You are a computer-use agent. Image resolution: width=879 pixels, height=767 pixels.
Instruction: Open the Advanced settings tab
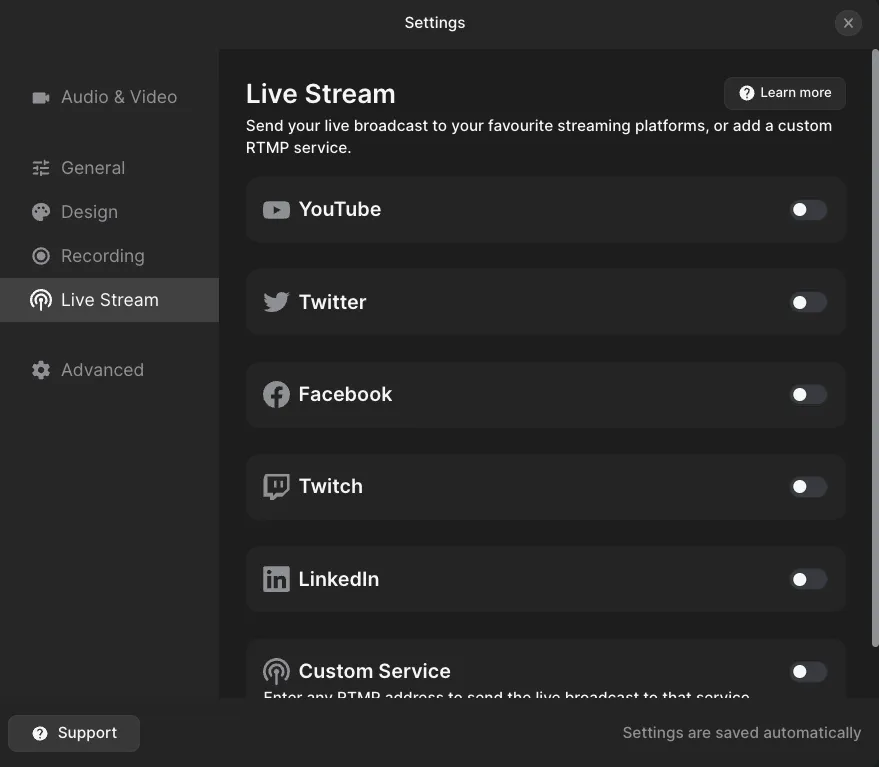[109, 370]
